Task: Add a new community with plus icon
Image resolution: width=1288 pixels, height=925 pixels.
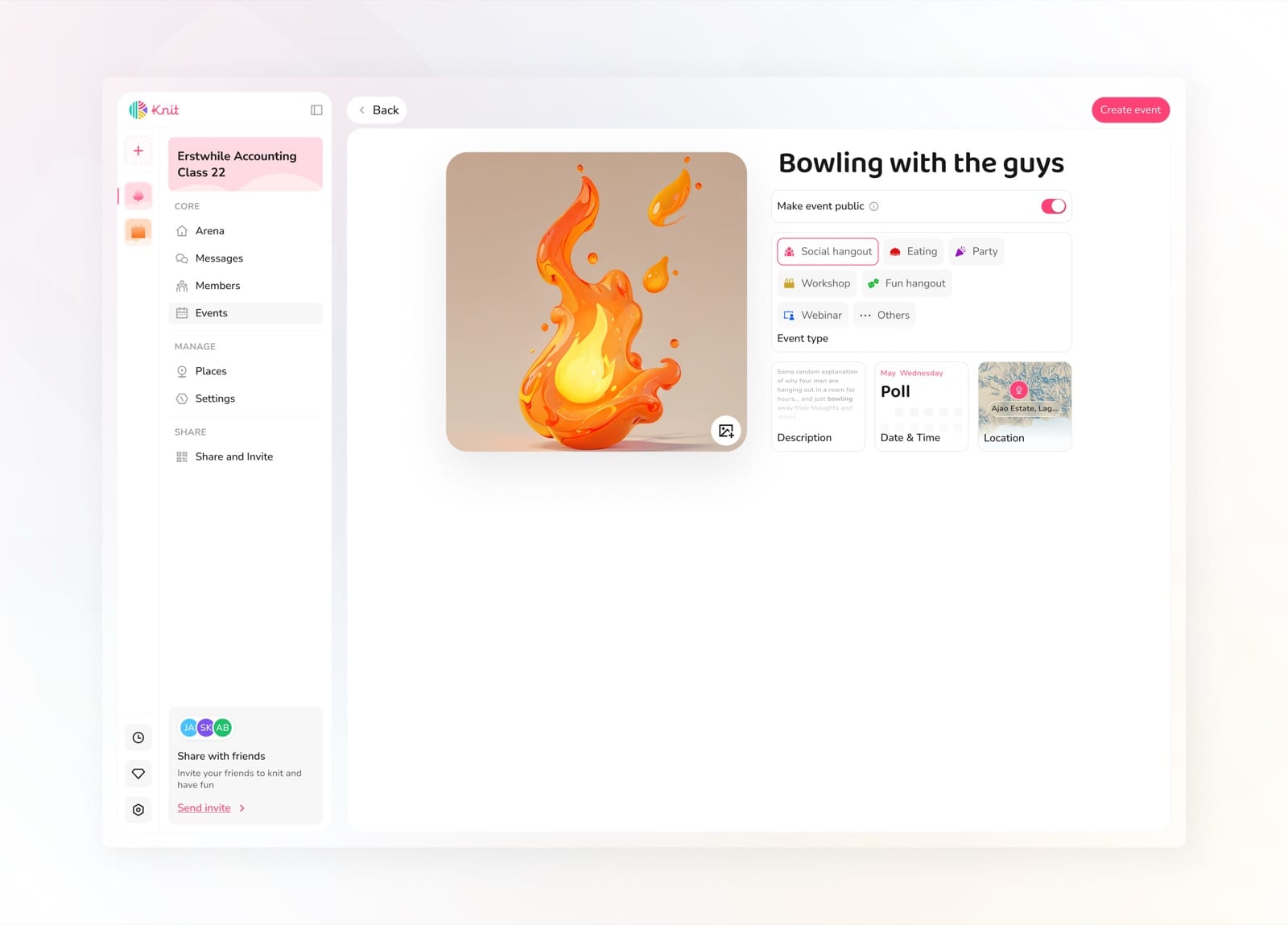Action: point(138,151)
